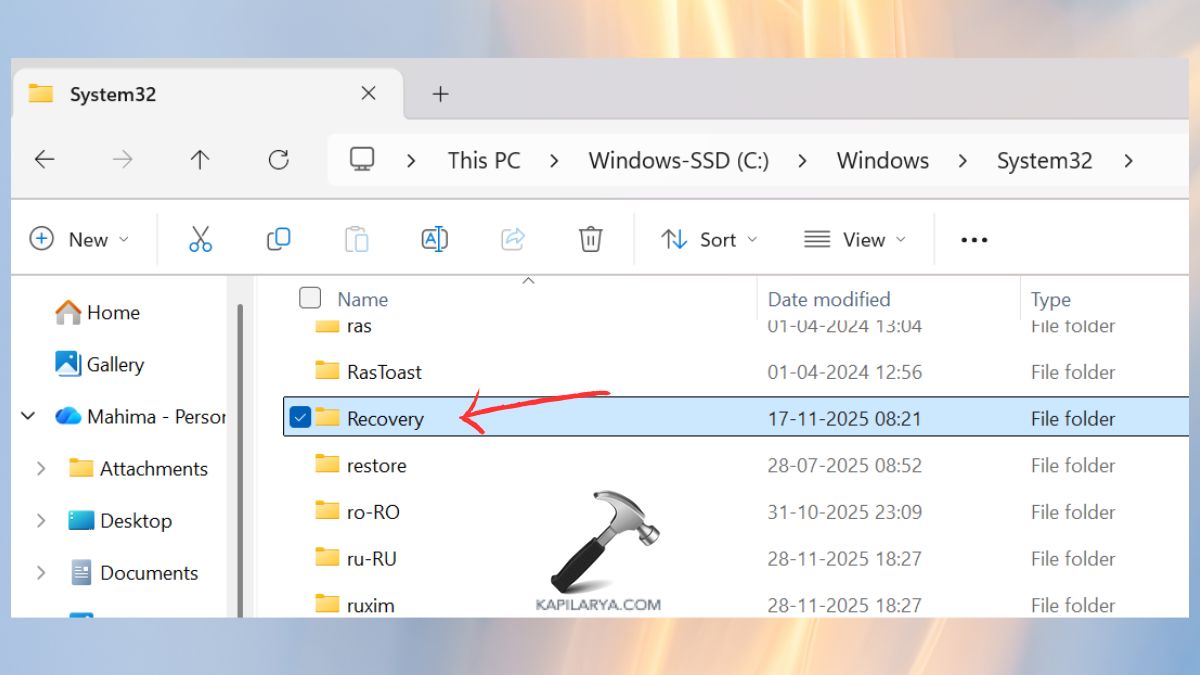Select the Cut icon in the toolbar
Viewport: 1200px width, 675px height.
[200, 239]
